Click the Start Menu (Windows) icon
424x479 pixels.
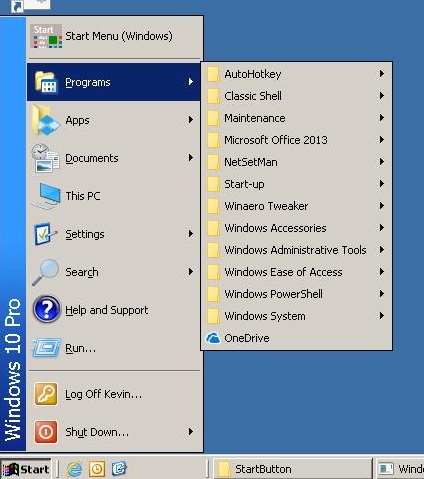[46, 36]
